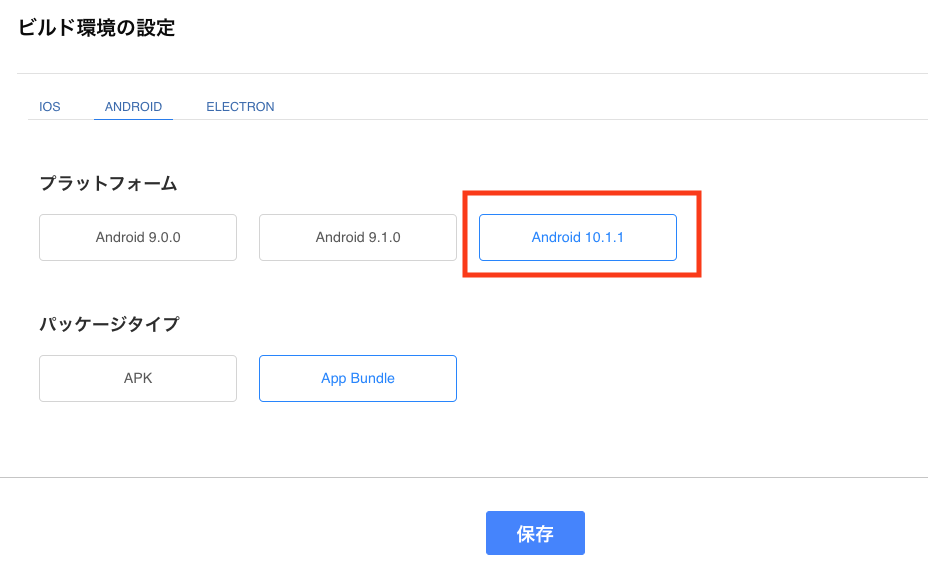The image size is (928, 568).
Task: Select the ANDROID tab
Action: coord(133,106)
